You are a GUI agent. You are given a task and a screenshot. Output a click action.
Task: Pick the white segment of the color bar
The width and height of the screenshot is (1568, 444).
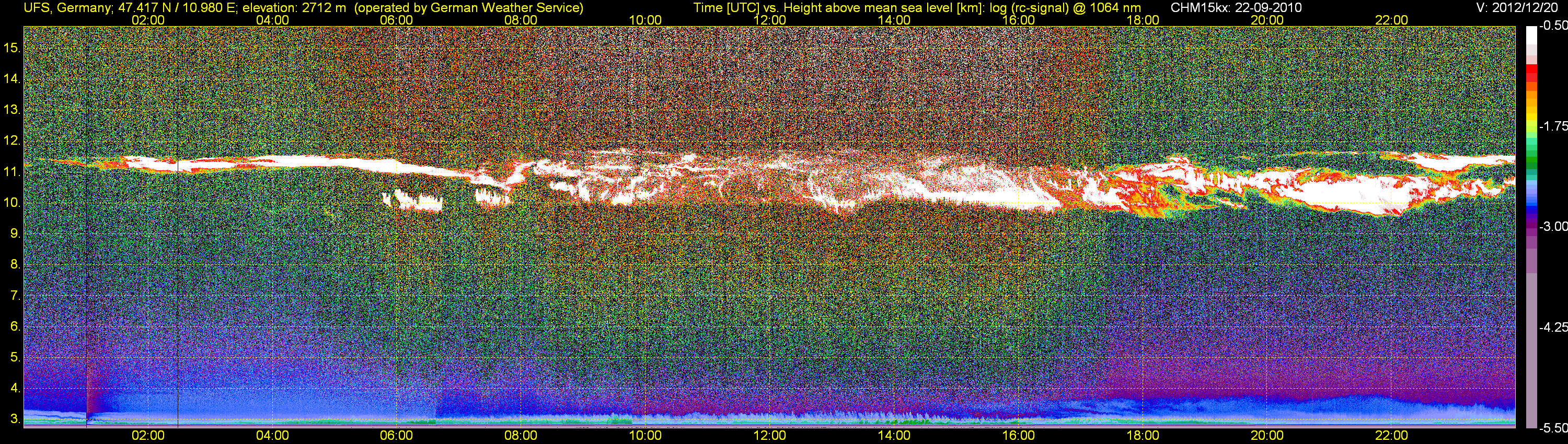(1531, 36)
